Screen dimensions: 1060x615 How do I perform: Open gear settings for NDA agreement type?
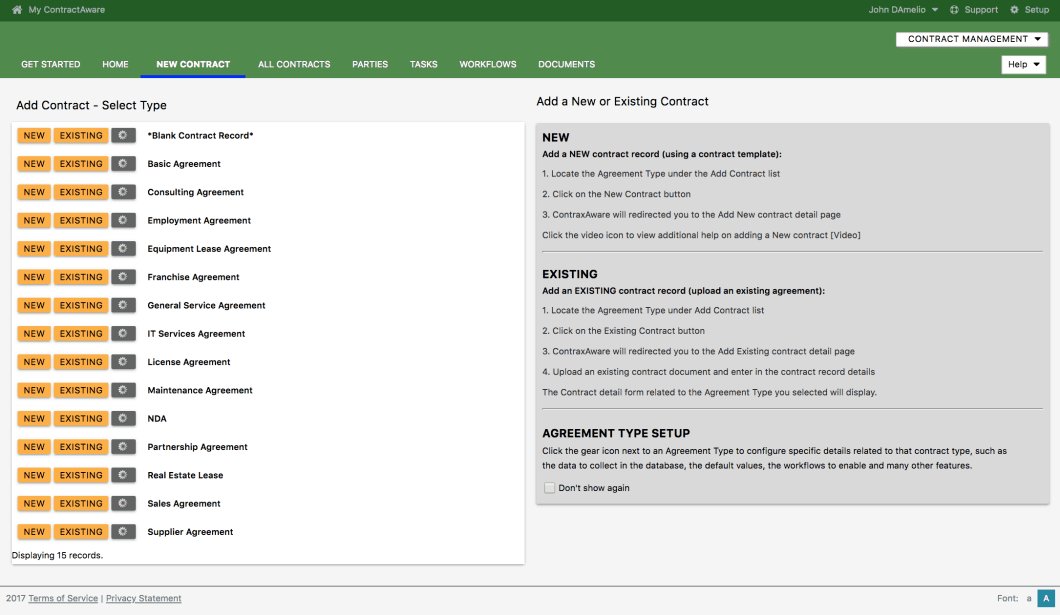(x=123, y=418)
